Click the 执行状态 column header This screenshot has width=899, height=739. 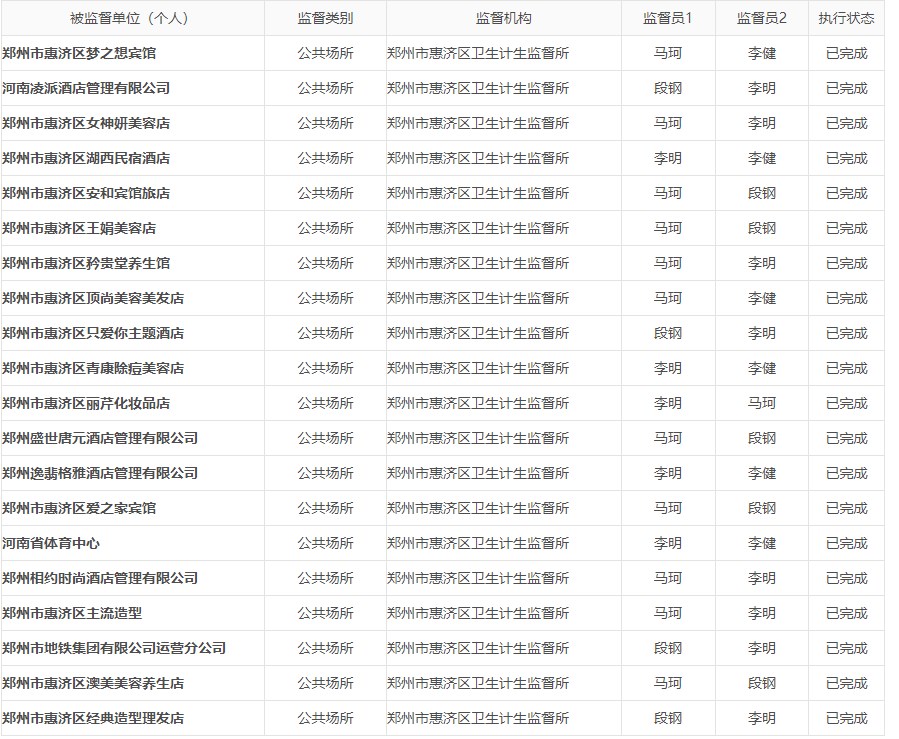pos(846,18)
